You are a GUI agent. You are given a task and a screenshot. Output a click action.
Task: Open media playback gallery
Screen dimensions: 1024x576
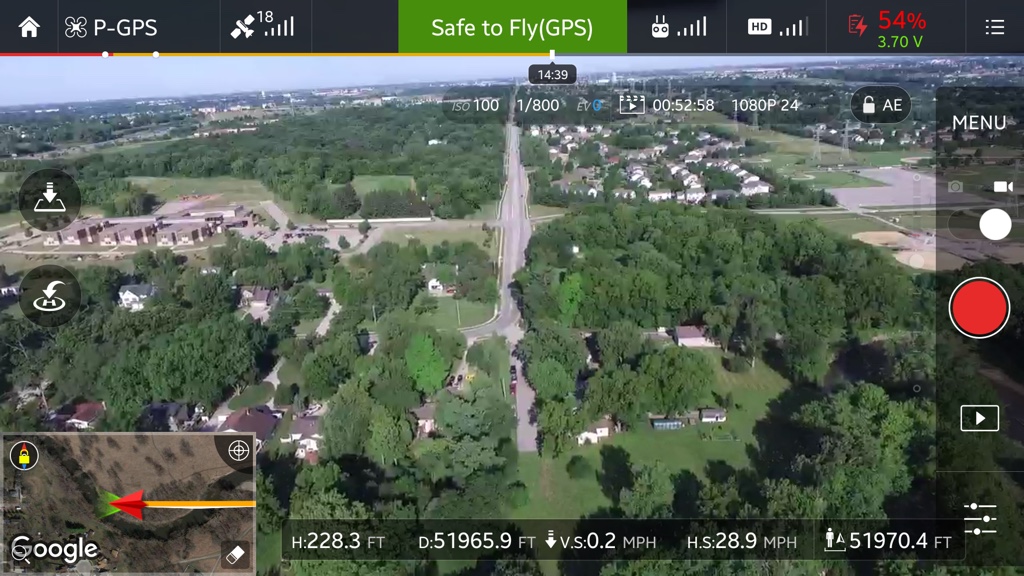click(979, 418)
